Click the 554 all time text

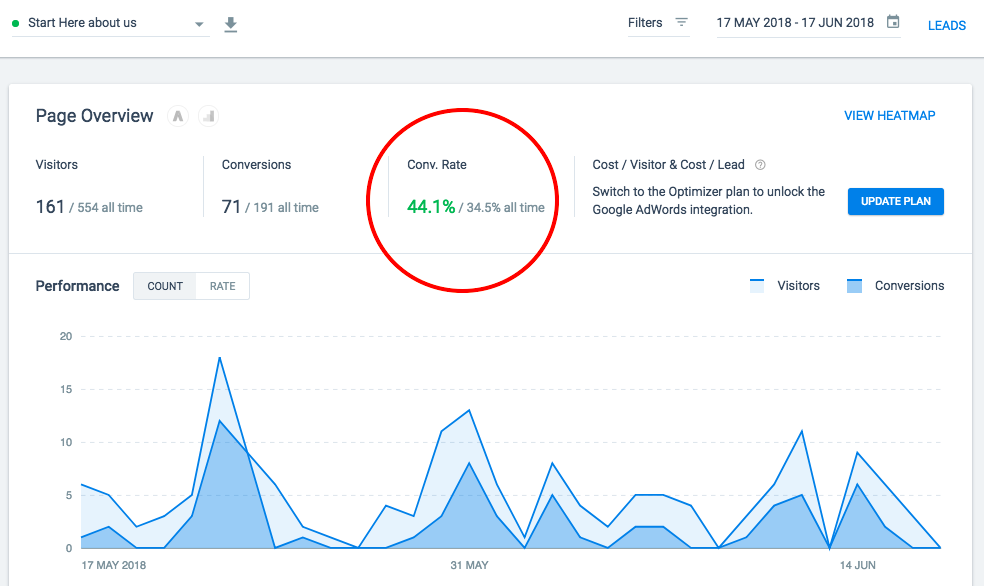110,208
